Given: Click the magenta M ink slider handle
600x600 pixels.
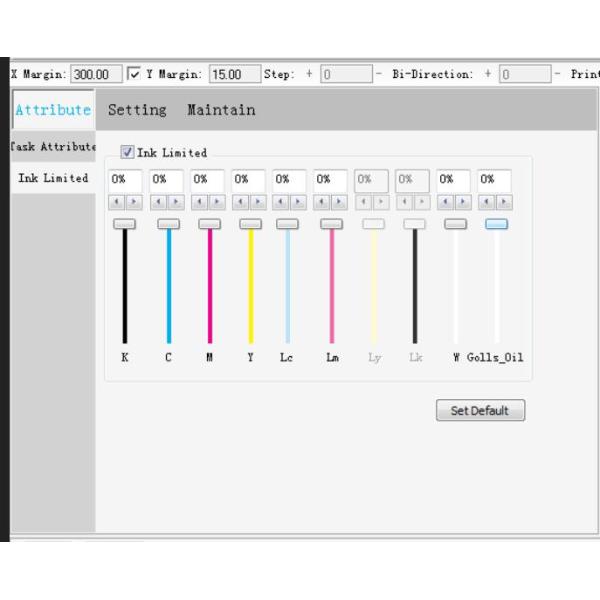Looking at the screenshot, I should pyautogui.click(x=209, y=224).
